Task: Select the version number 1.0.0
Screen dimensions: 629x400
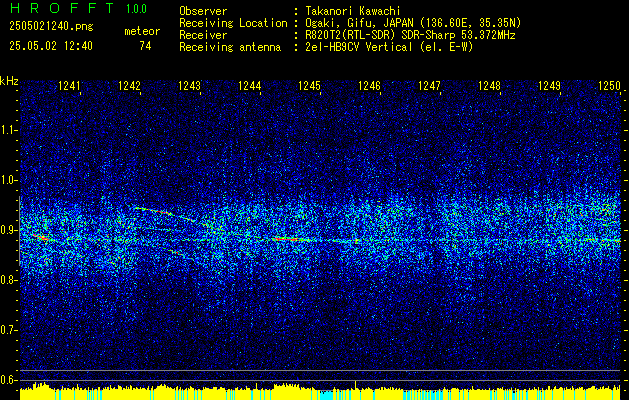Action: [x=136, y=9]
